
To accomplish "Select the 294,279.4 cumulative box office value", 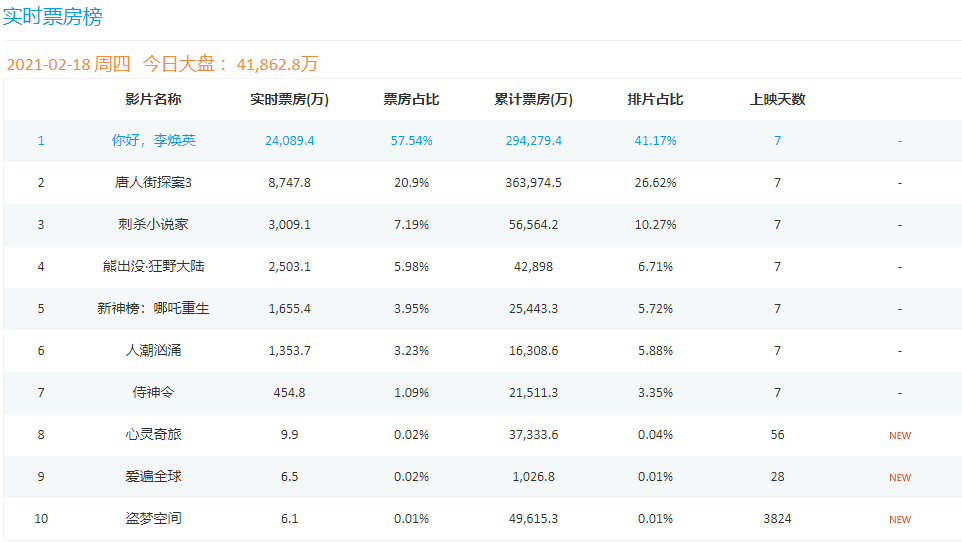I will tap(534, 141).
